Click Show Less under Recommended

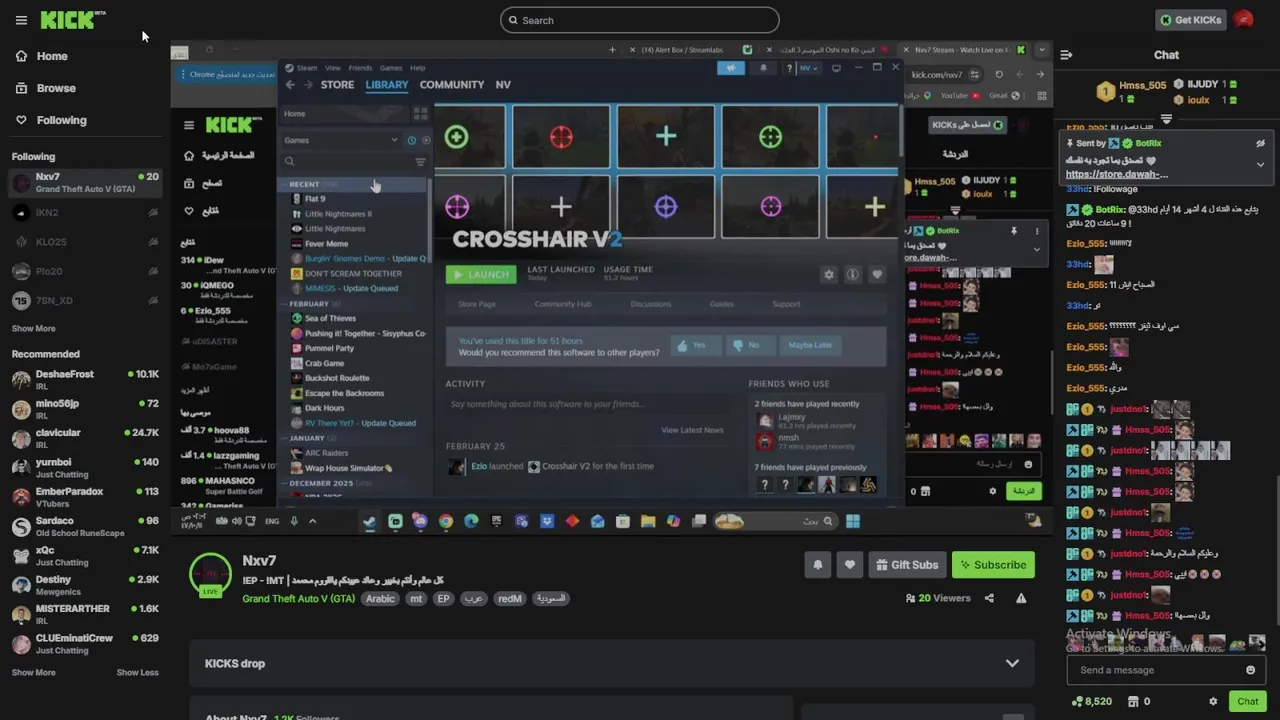click(138, 672)
